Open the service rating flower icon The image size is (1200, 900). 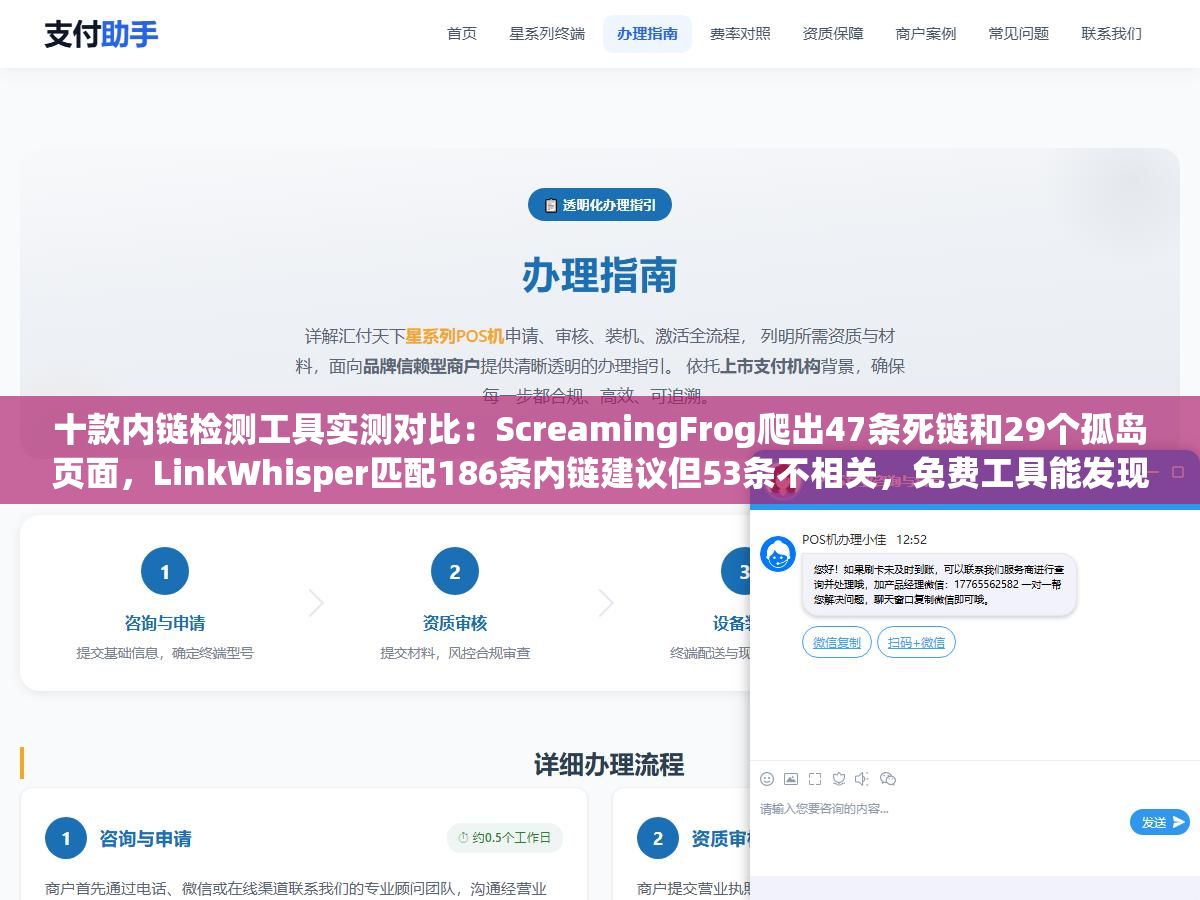click(839, 779)
